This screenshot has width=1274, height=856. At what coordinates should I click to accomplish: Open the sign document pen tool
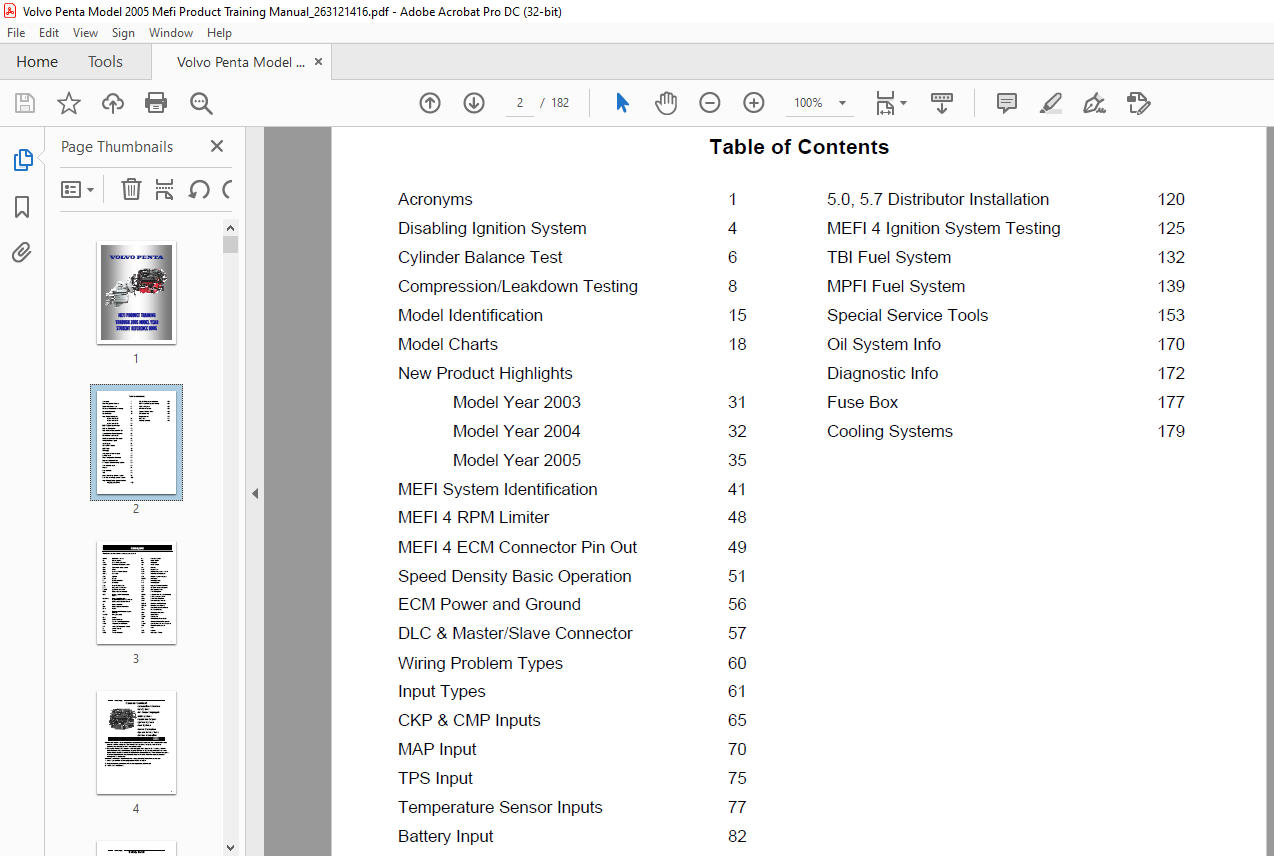1094,103
